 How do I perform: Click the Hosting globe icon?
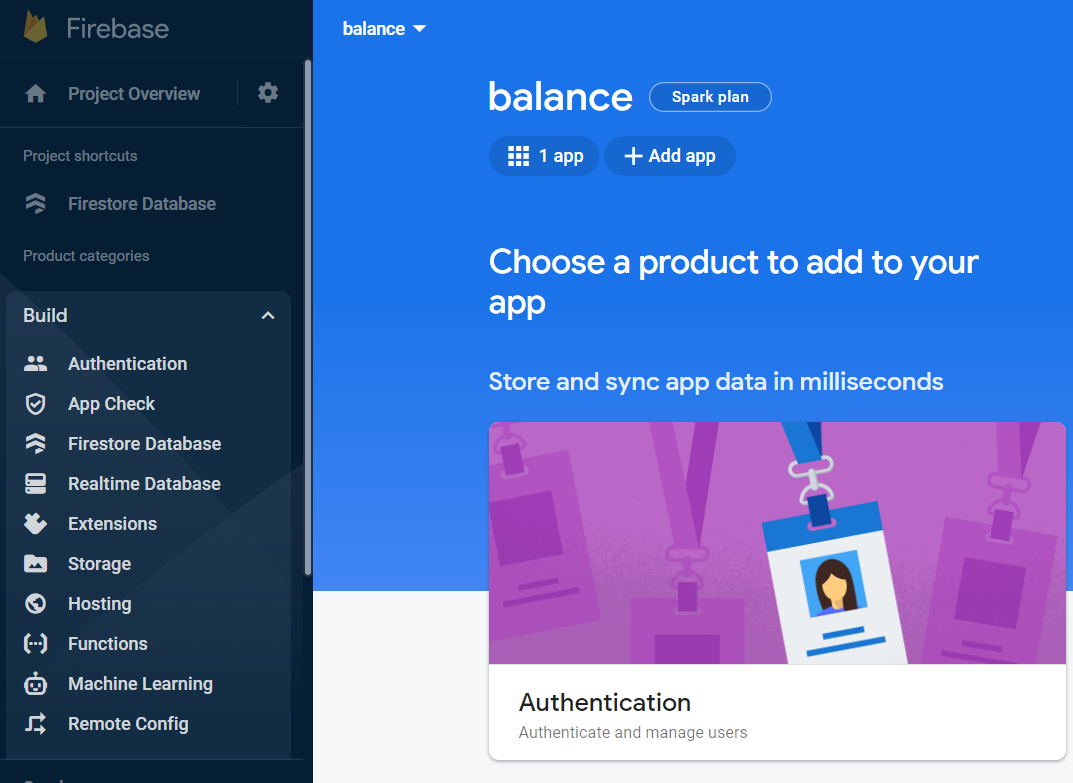(x=36, y=604)
